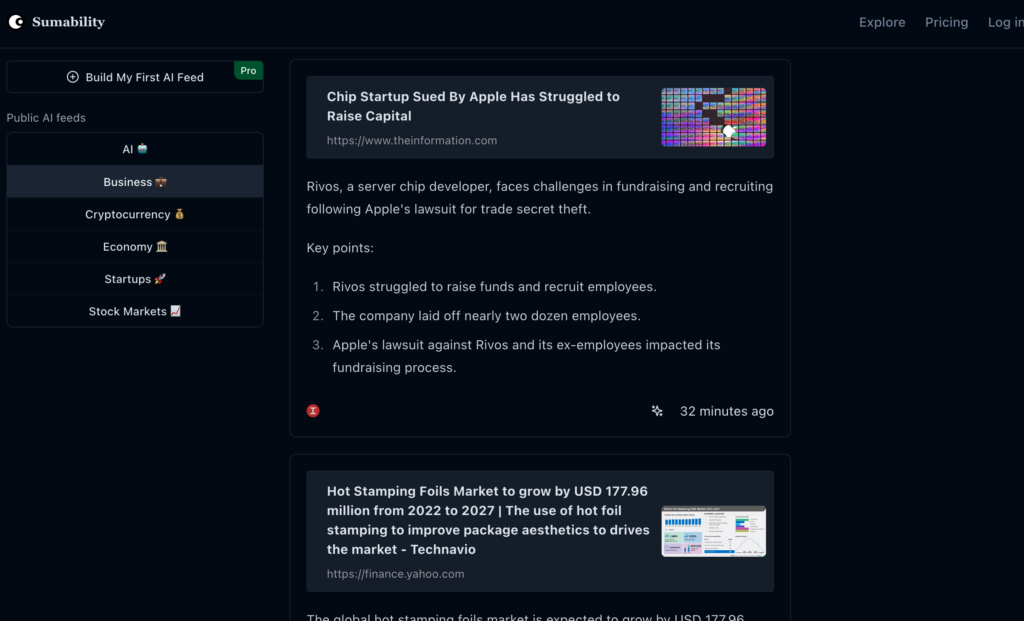Select the Business feed
1024x621 pixels.
tap(135, 182)
